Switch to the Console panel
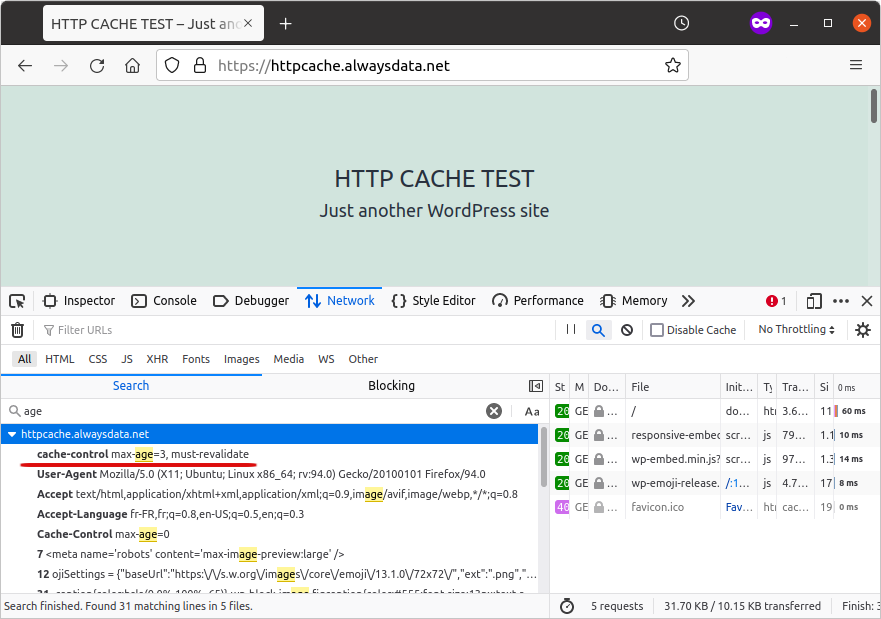 (x=164, y=301)
